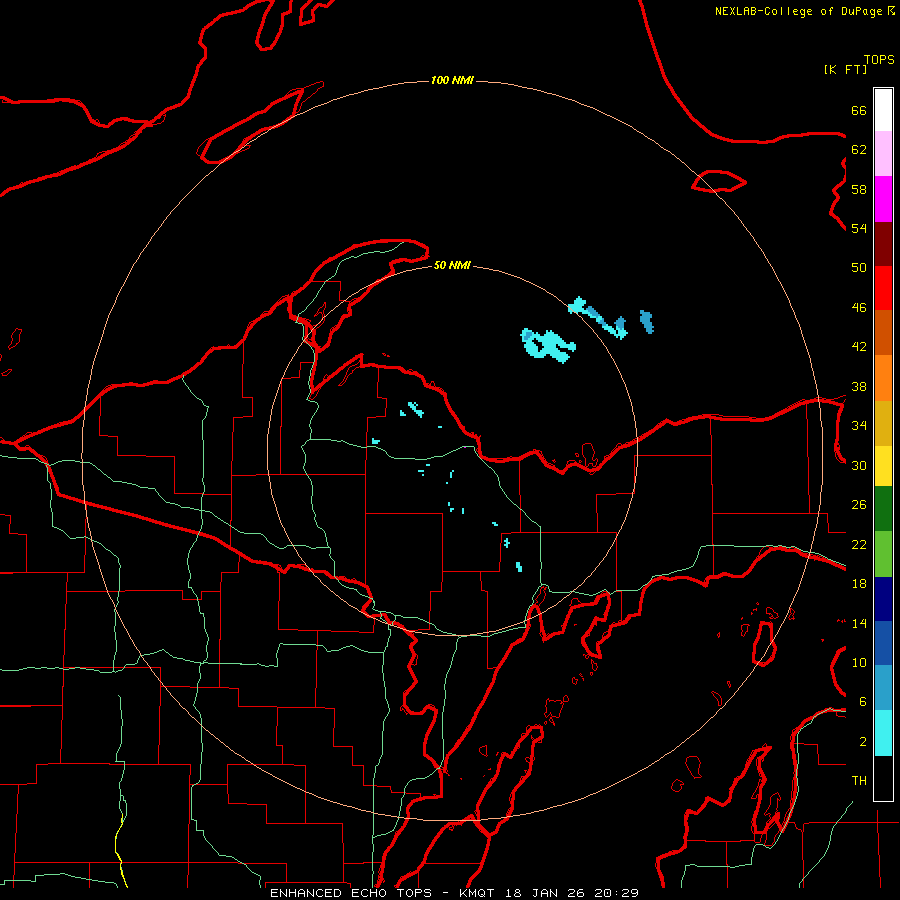
Task: Click the 18 value on the legend scale
Action: 859,583
